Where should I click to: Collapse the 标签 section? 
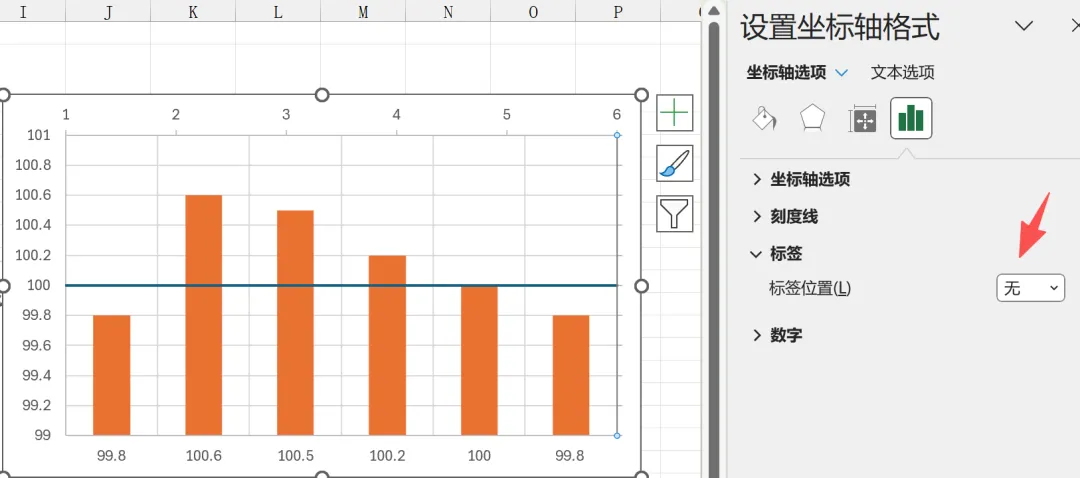(x=777, y=254)
